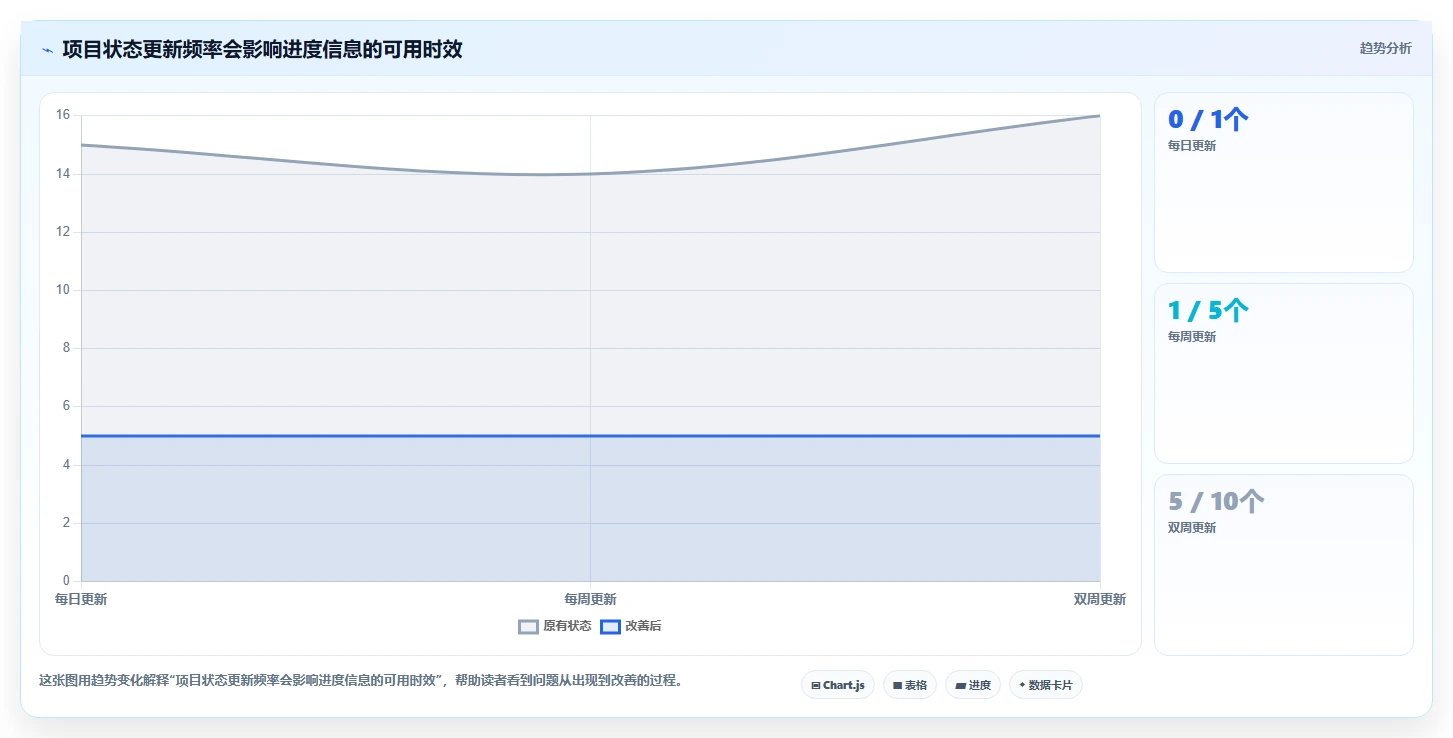Open the 双周更新 data card
Image resolution: width=1453 pixels, height=738 pixels.
(1284, 565)
